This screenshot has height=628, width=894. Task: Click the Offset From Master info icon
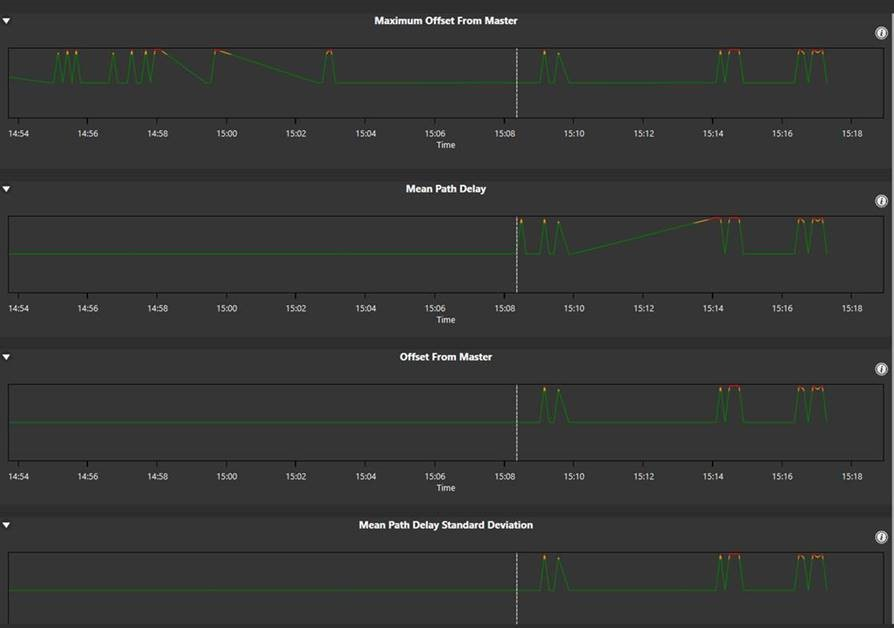[x=881, y=369]
